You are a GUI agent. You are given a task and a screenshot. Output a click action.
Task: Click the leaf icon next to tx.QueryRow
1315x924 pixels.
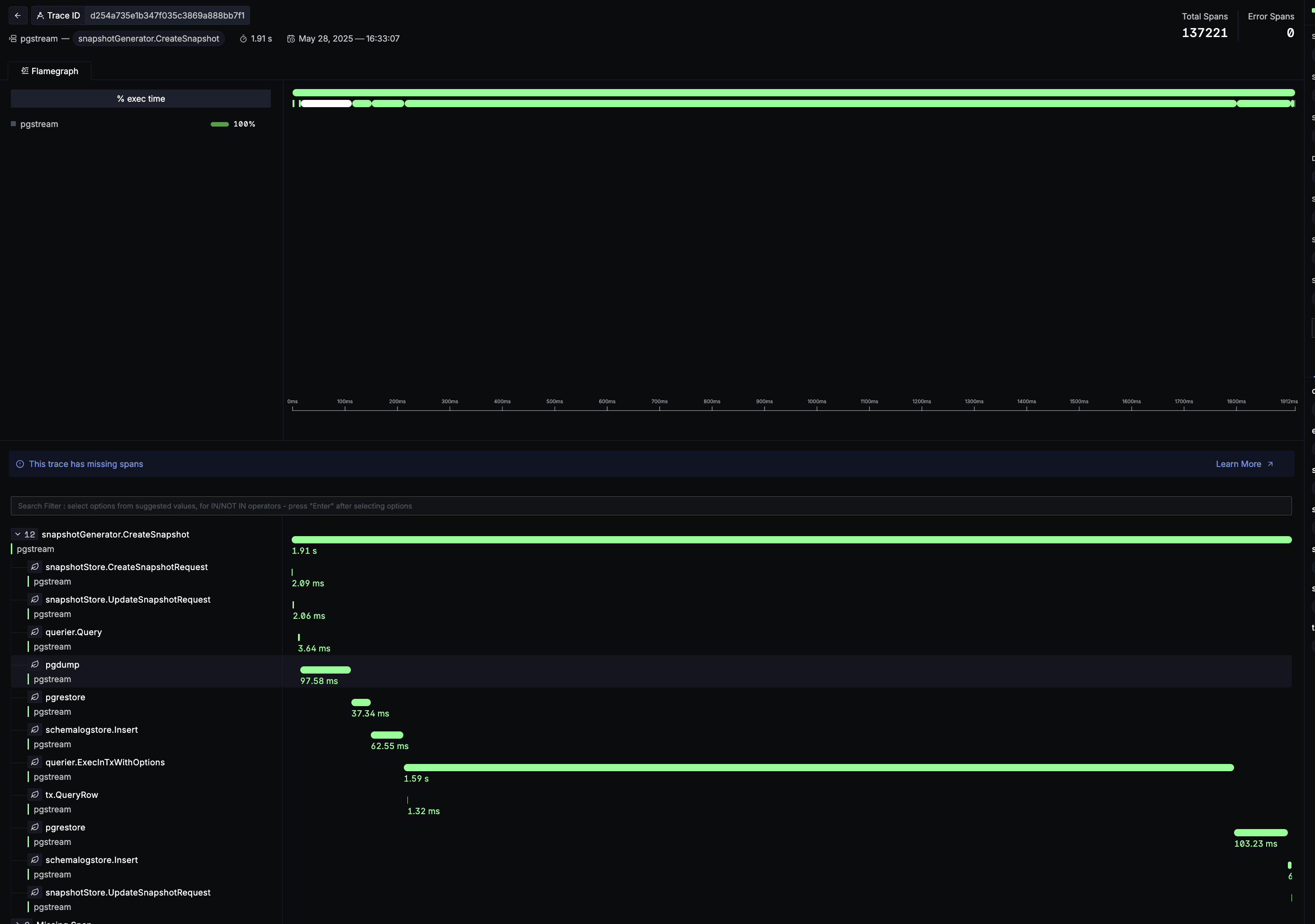tap(35, 795)
